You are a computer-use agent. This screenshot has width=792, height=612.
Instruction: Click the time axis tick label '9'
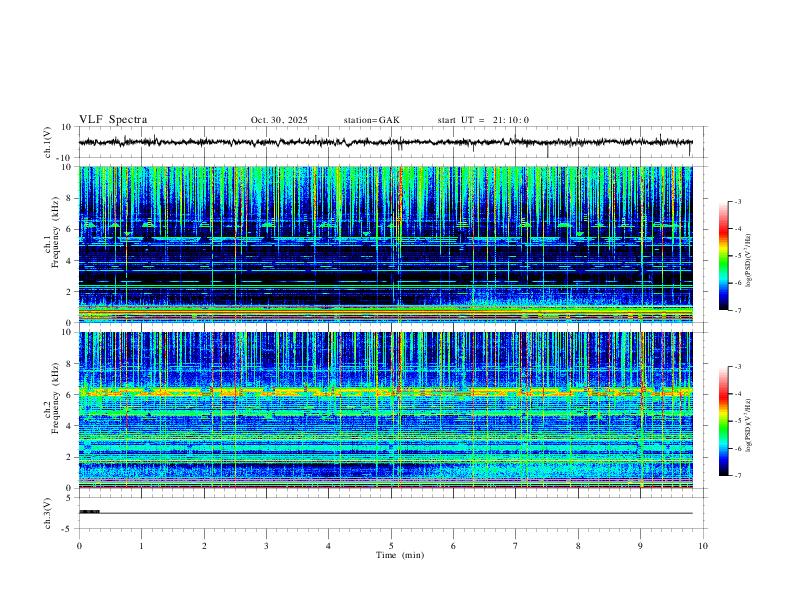click(x=640, y=546)
